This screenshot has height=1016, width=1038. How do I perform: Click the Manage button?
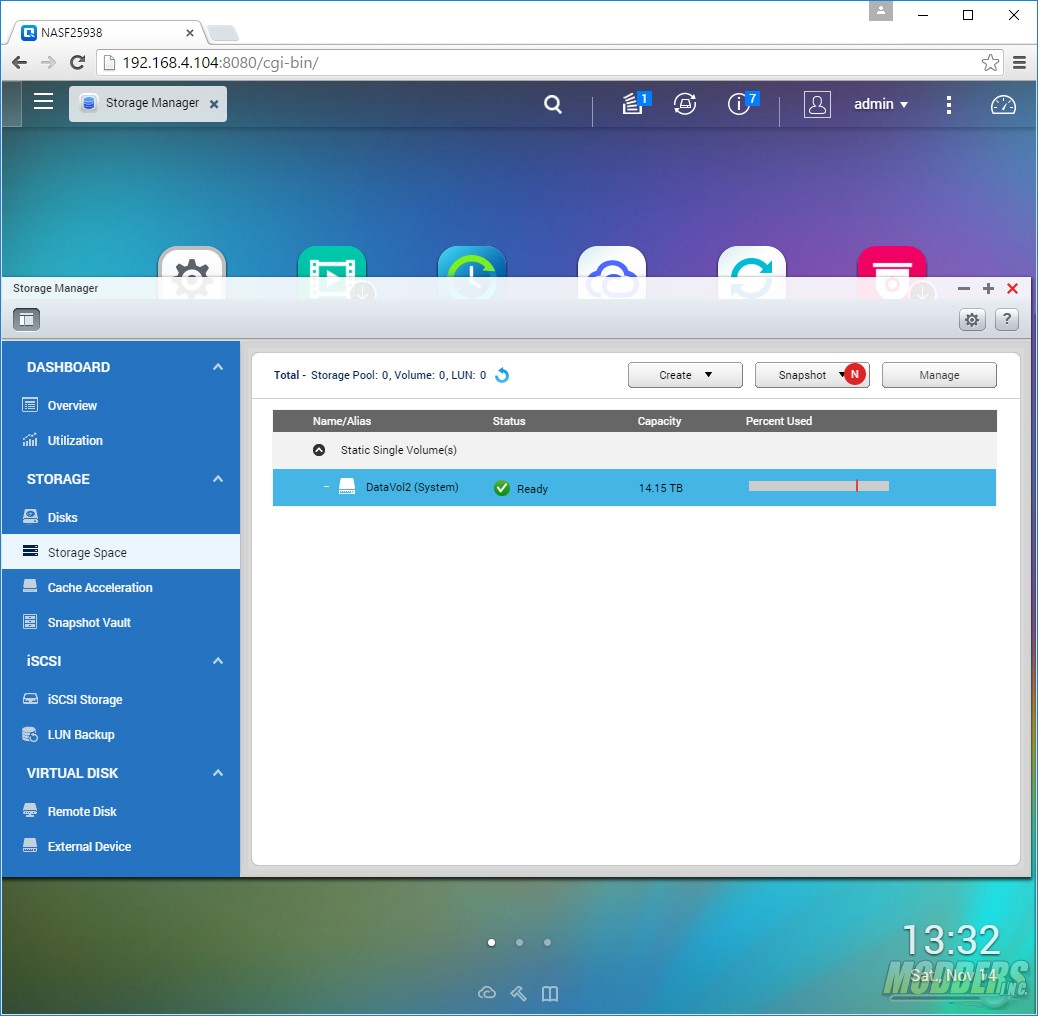(939, 375)
